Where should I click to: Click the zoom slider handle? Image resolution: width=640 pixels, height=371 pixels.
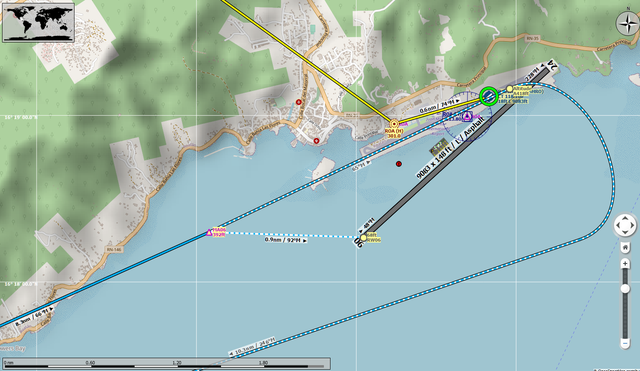[625, 289]
